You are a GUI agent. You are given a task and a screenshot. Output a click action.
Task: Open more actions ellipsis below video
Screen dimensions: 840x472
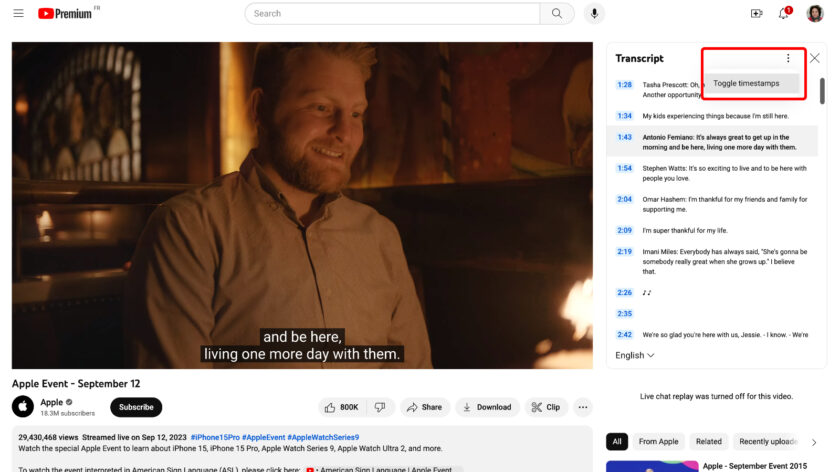pos(583,407)
